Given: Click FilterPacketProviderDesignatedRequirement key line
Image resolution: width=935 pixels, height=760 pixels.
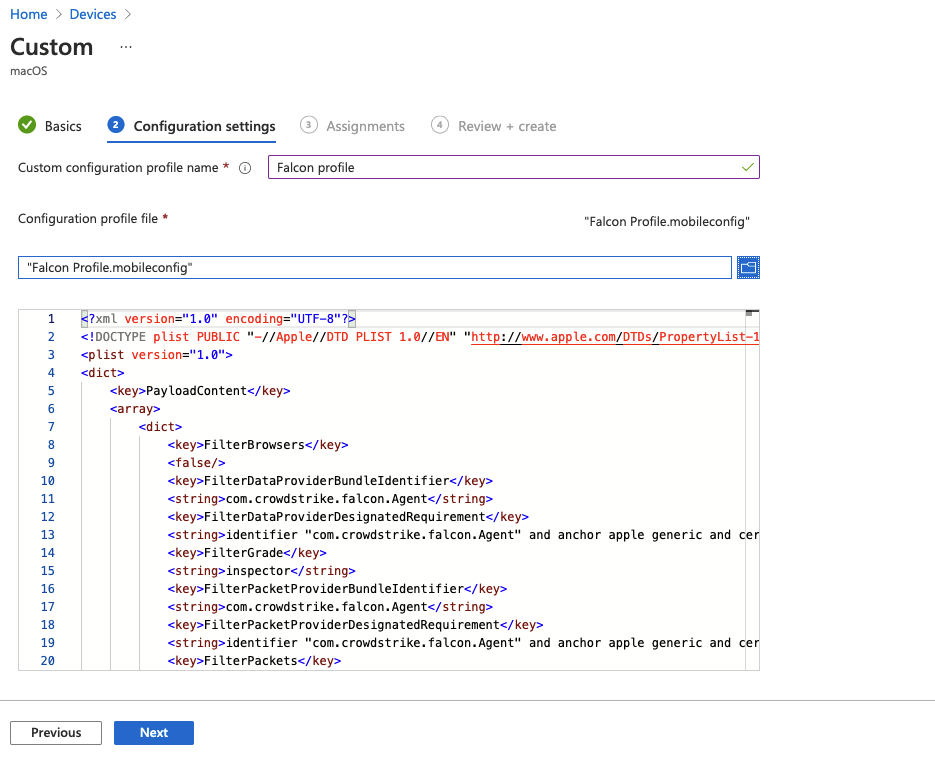Looking at the screenshot, I should 355,625.
